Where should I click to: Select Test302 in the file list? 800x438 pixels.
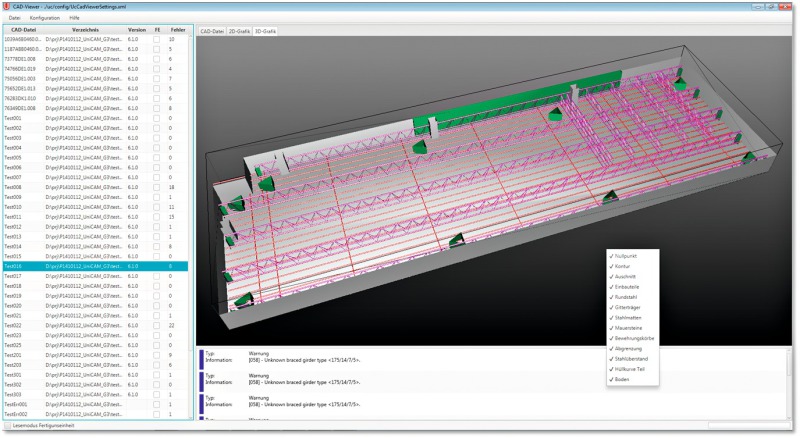(96, 384)
